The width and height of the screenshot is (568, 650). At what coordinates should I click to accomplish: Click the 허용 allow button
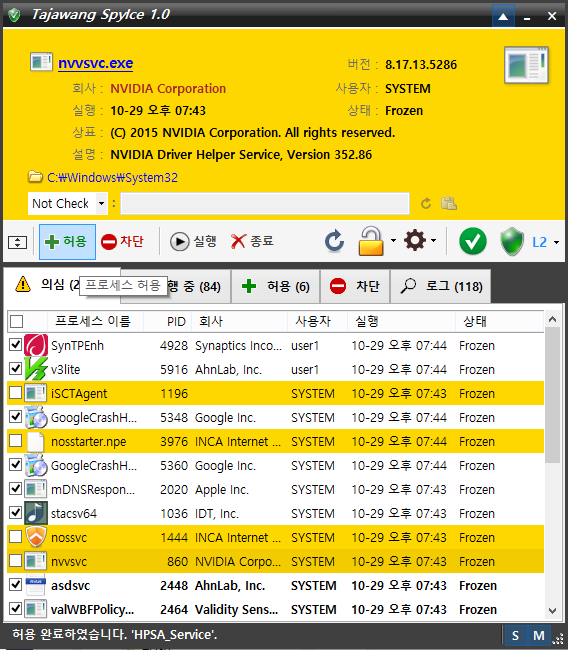(x=67, y=242)
